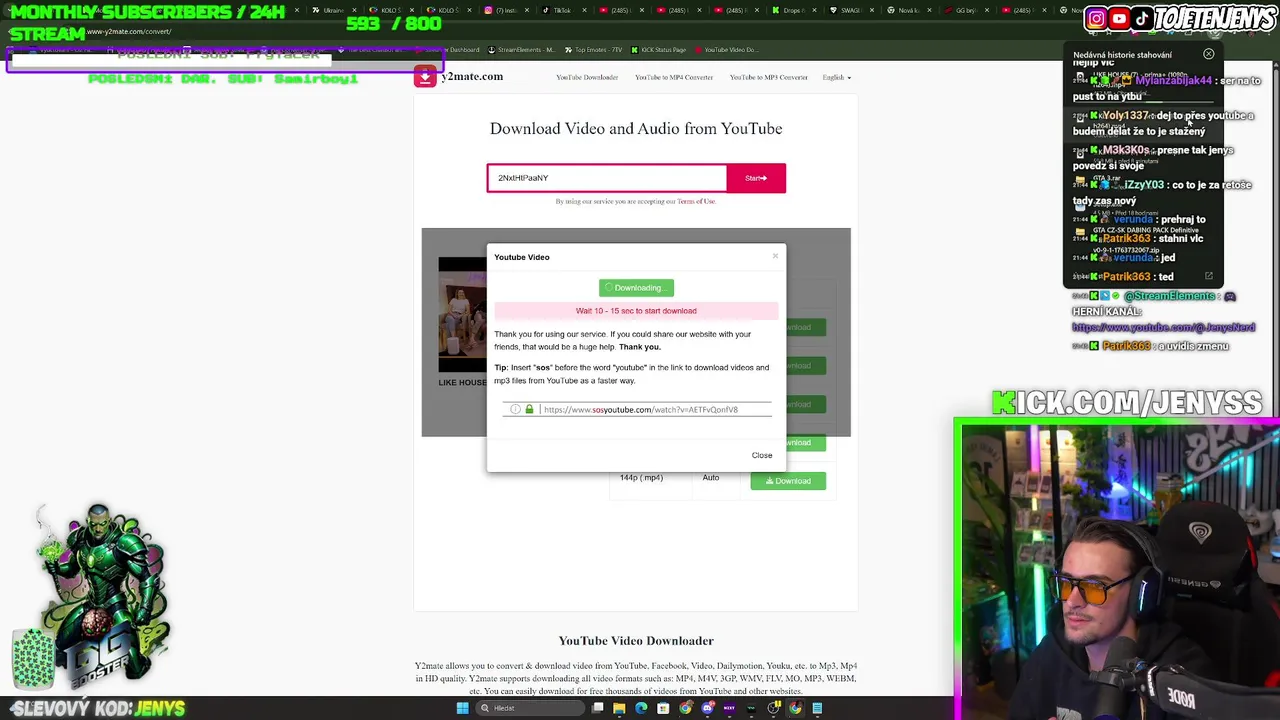Viewport: 1280px width, 720px height.
Task: Click the Close button in the Youtube Video dialog
Action: [x=762, y=455]
